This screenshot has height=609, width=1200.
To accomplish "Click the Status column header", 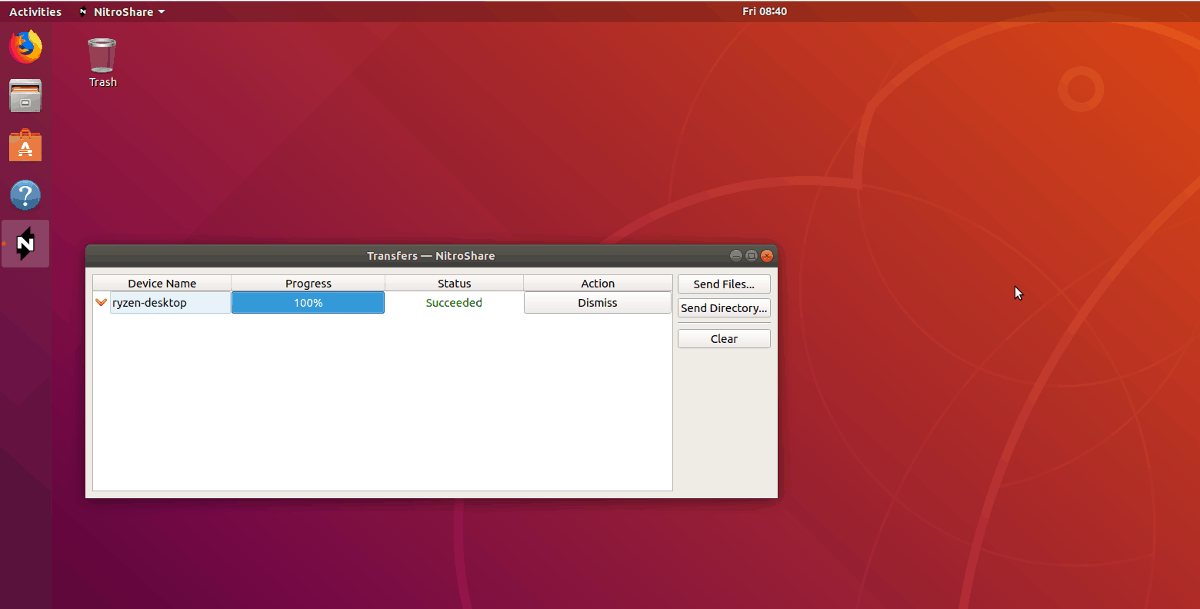I will pyautogui.click(x=454, y=283).
